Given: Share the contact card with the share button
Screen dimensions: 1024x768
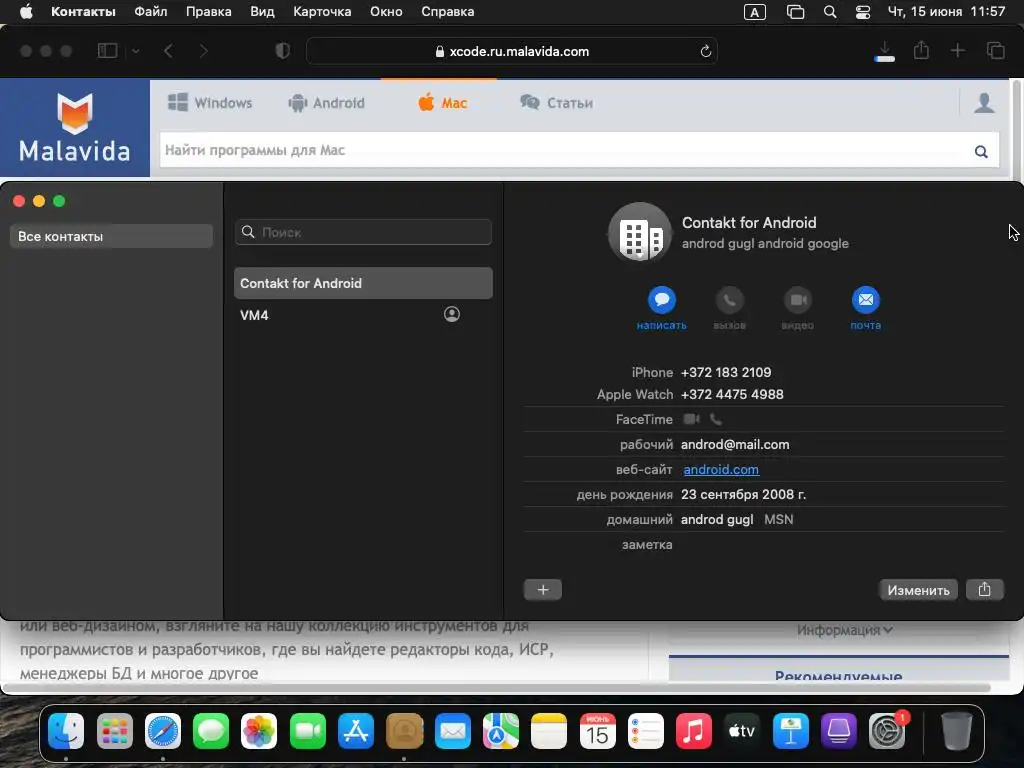Looking at the screenshot, I should (984, 590).
